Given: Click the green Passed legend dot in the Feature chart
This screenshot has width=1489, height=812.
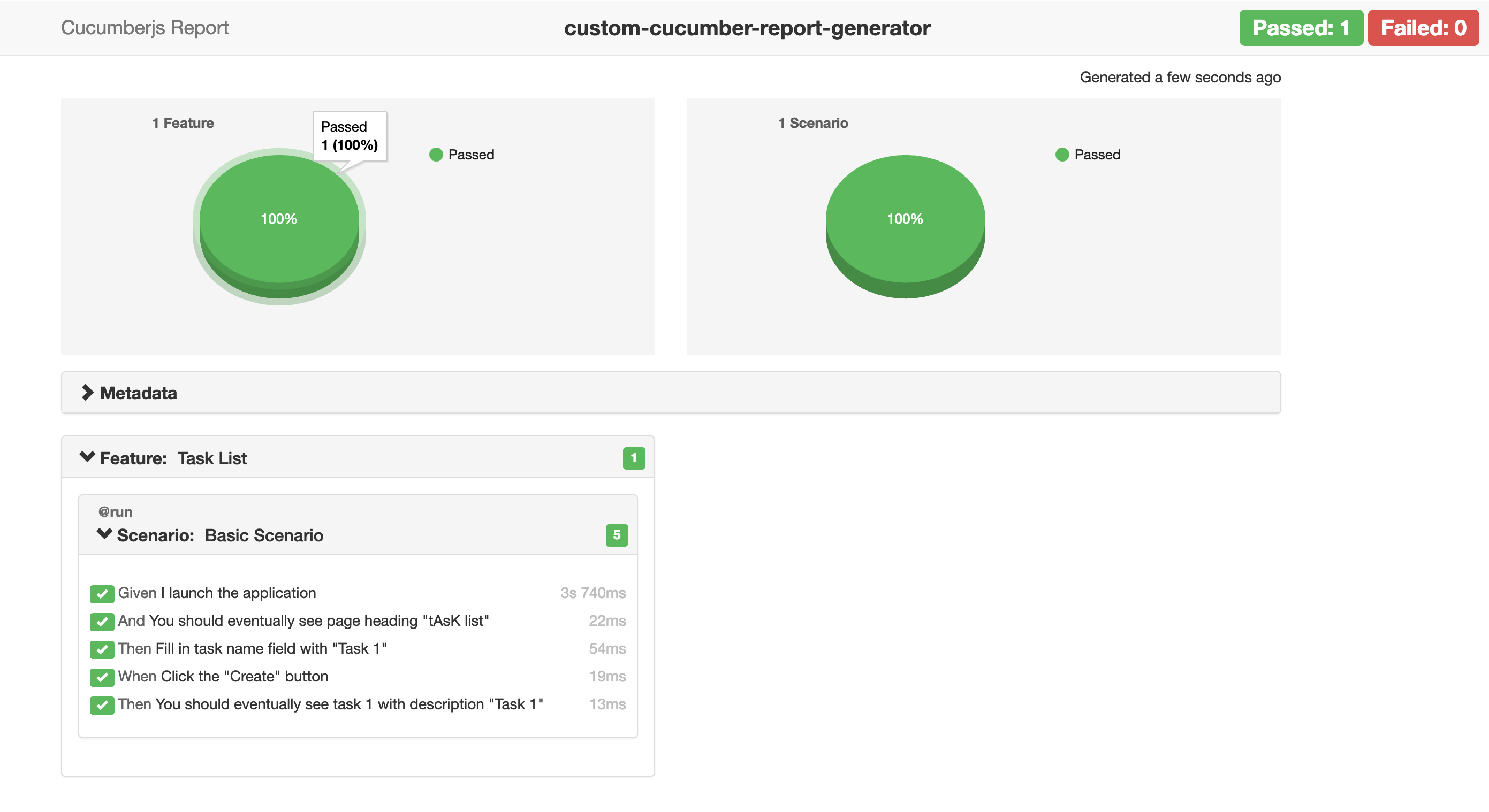Looking at the screenshot, I should (435, 154).
